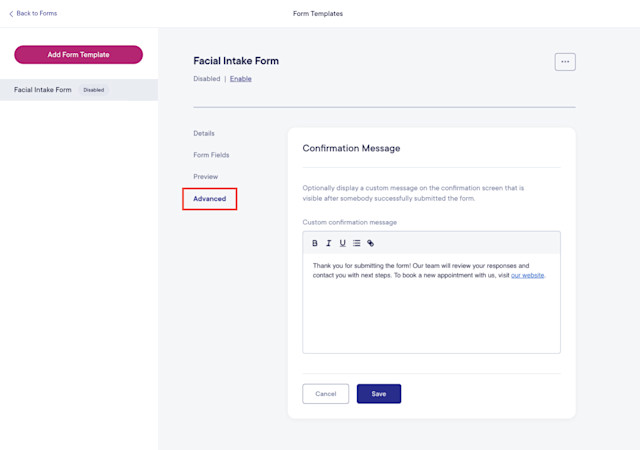Click inside the custom confirmation message text area

pyautogui.click(x=431, y=303)
